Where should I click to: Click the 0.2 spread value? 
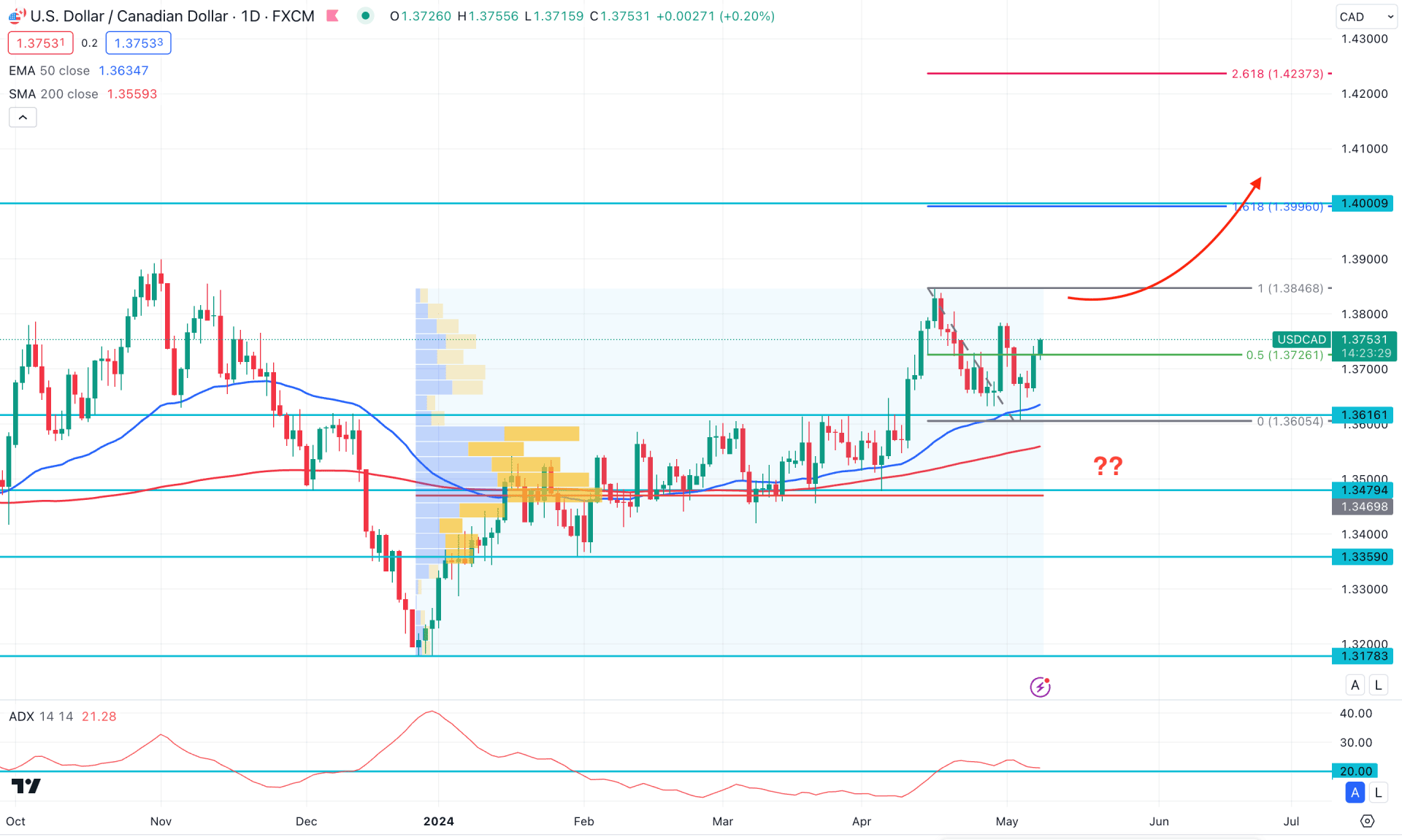point(89,43)
